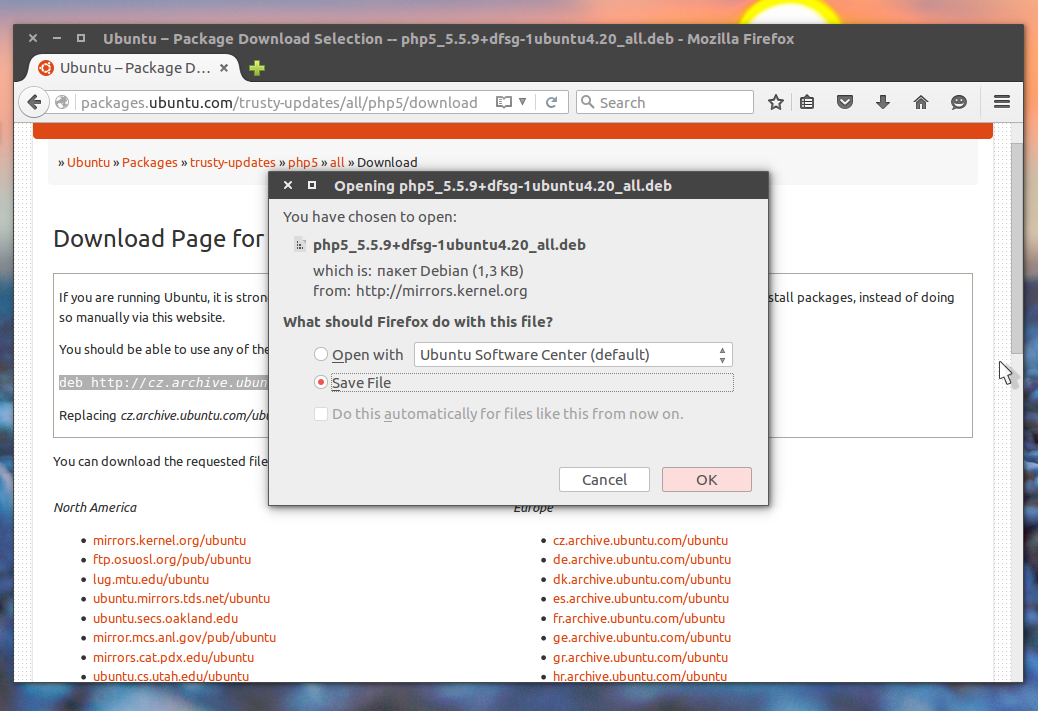1038x711 pixels.
Task: Go to Firefox home page icon
Action: click(921, 102)
